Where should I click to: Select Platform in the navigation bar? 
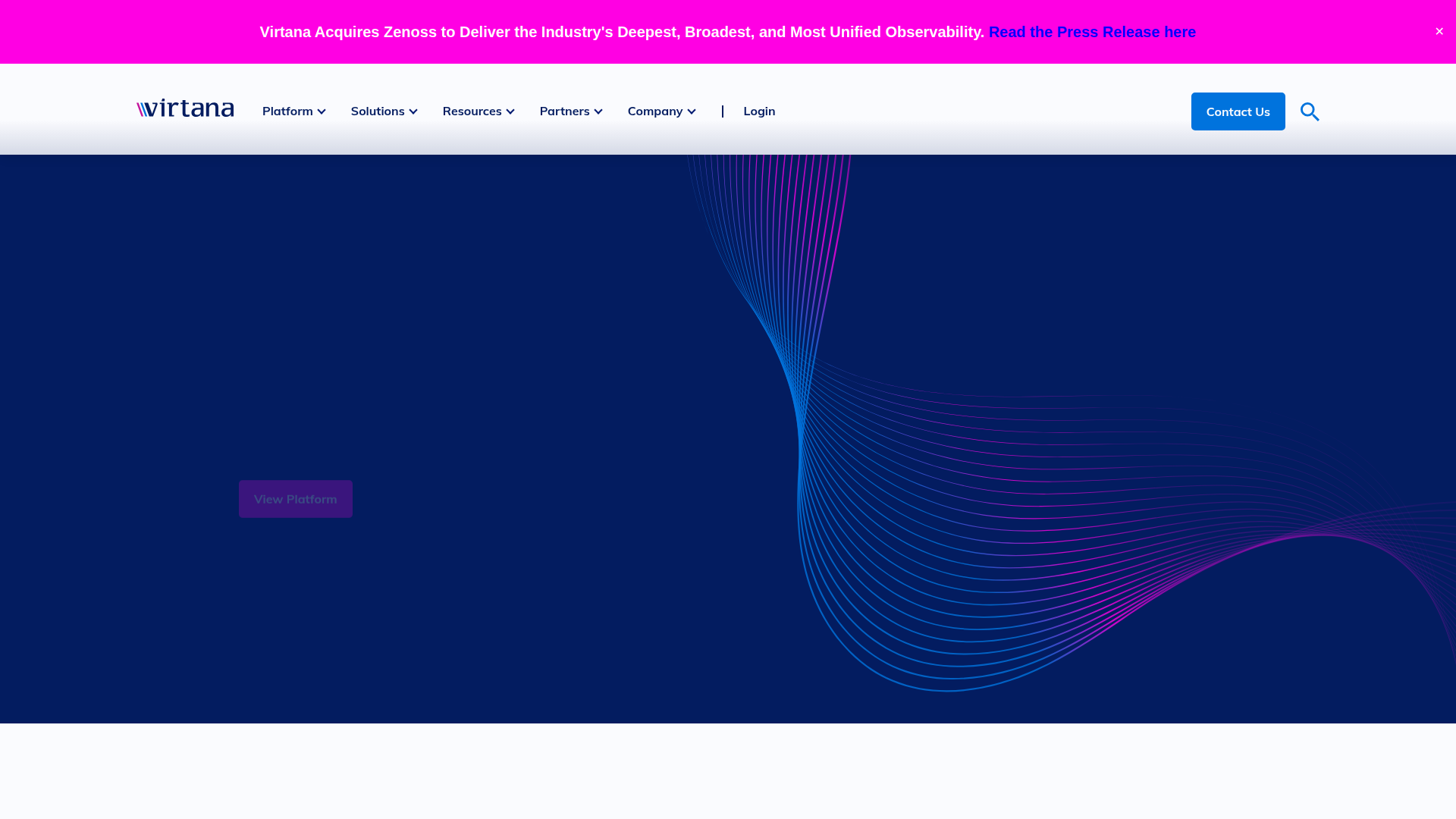coord(287,111)
